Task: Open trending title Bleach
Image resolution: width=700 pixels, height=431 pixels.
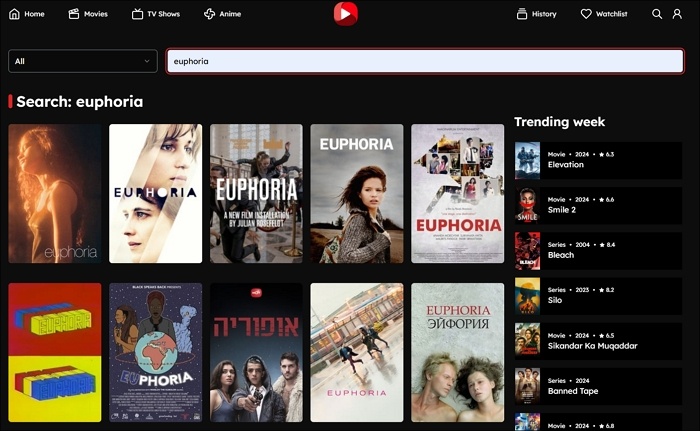Action: [561, 255]
